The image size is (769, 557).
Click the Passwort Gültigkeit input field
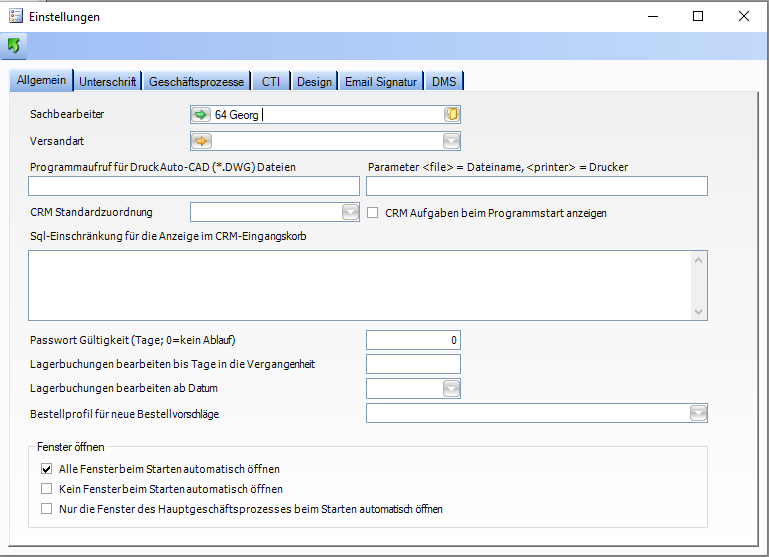[413, 340]
